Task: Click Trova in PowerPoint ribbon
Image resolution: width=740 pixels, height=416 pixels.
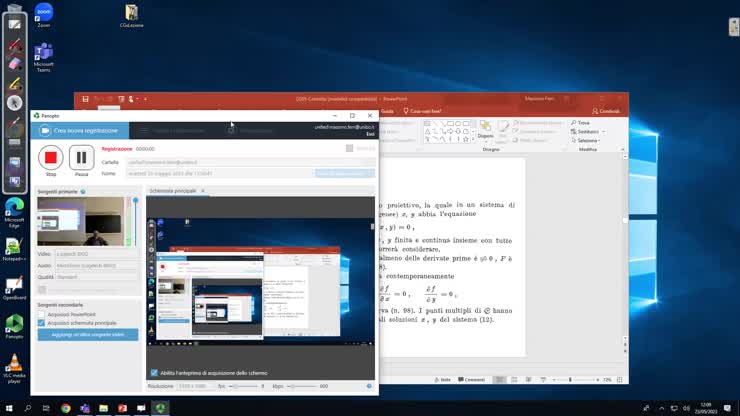Action: pos(583,123)
